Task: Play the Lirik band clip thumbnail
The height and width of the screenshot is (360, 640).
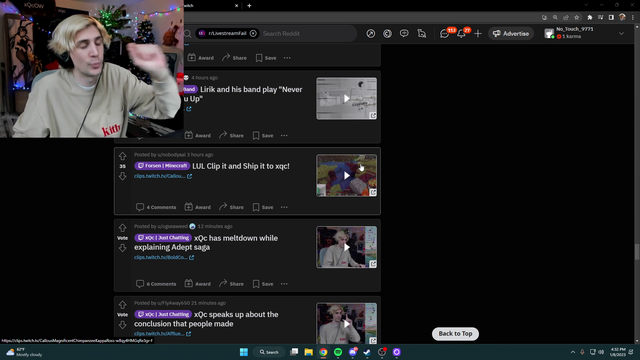Action: (347, 98)
